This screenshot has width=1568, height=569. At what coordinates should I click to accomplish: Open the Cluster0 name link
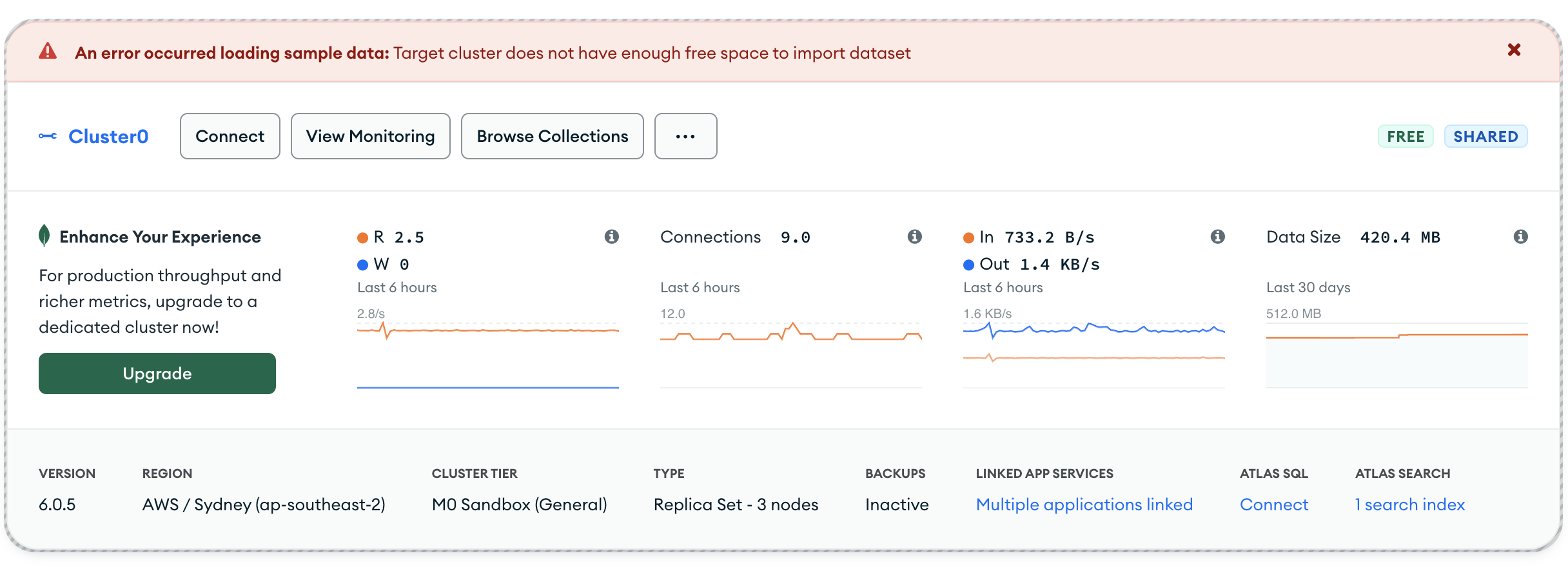pos(108,136)
